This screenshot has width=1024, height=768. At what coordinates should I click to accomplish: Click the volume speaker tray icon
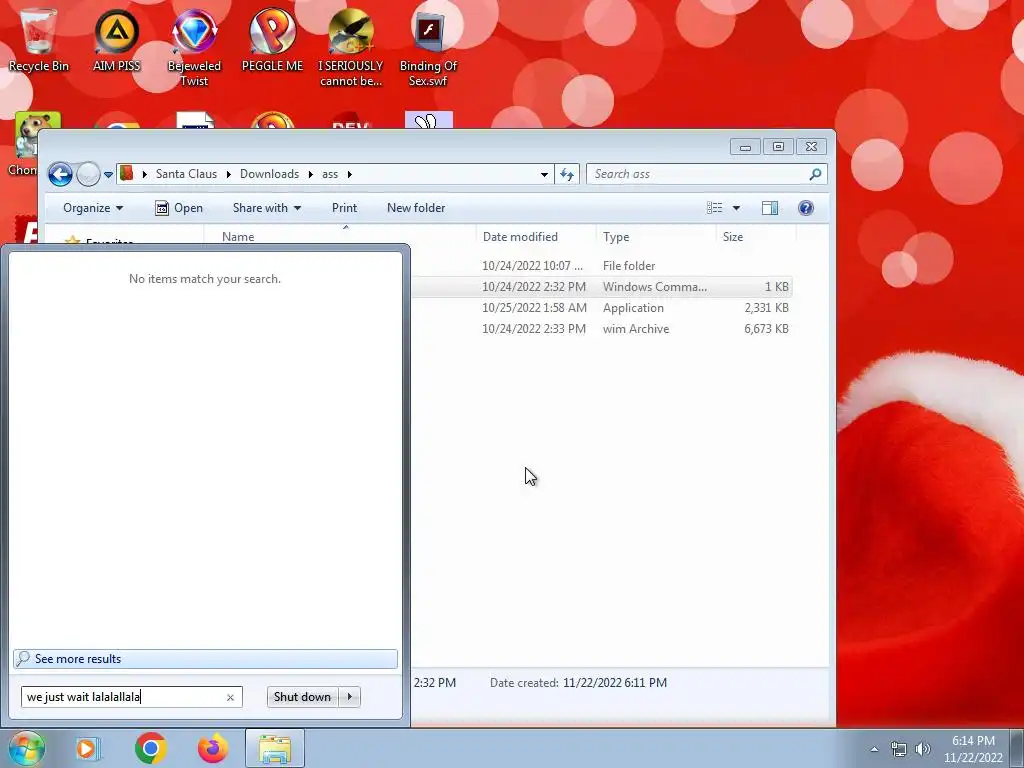pyautogui.click(x=923, y=749)
